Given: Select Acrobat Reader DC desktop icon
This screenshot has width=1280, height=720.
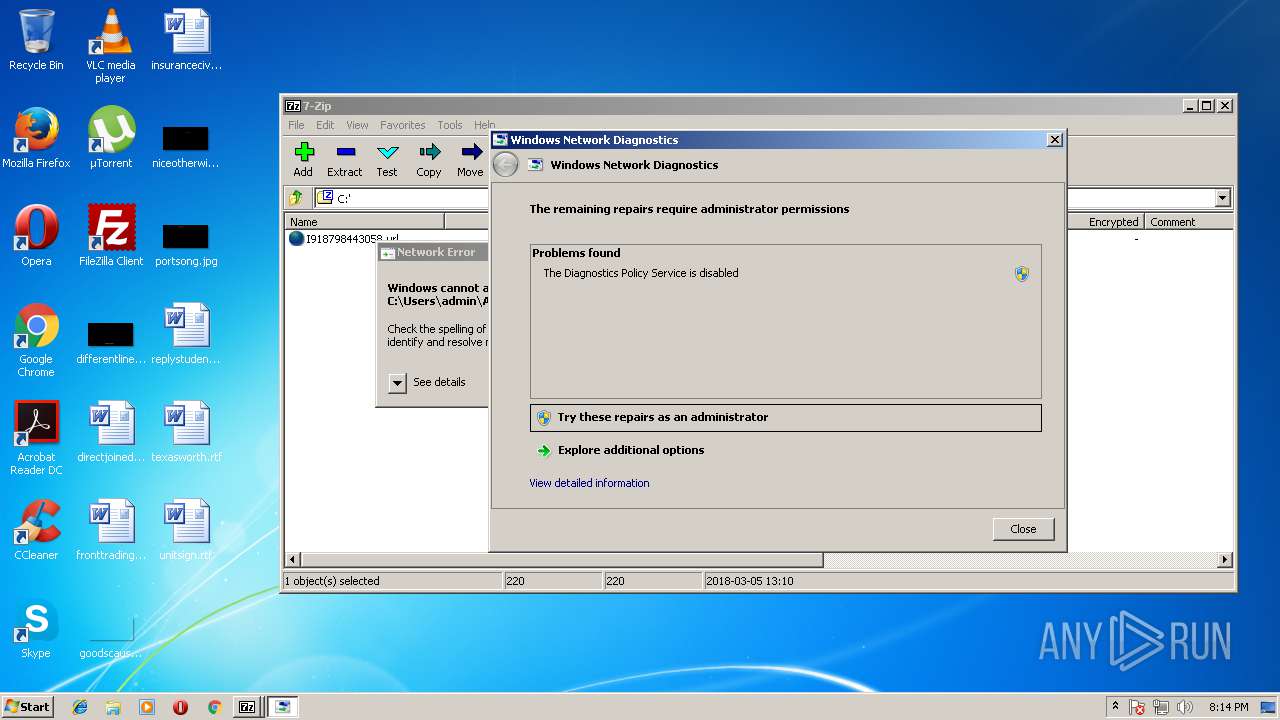Looking at the screenshot, I should click(x=36, y=439).
